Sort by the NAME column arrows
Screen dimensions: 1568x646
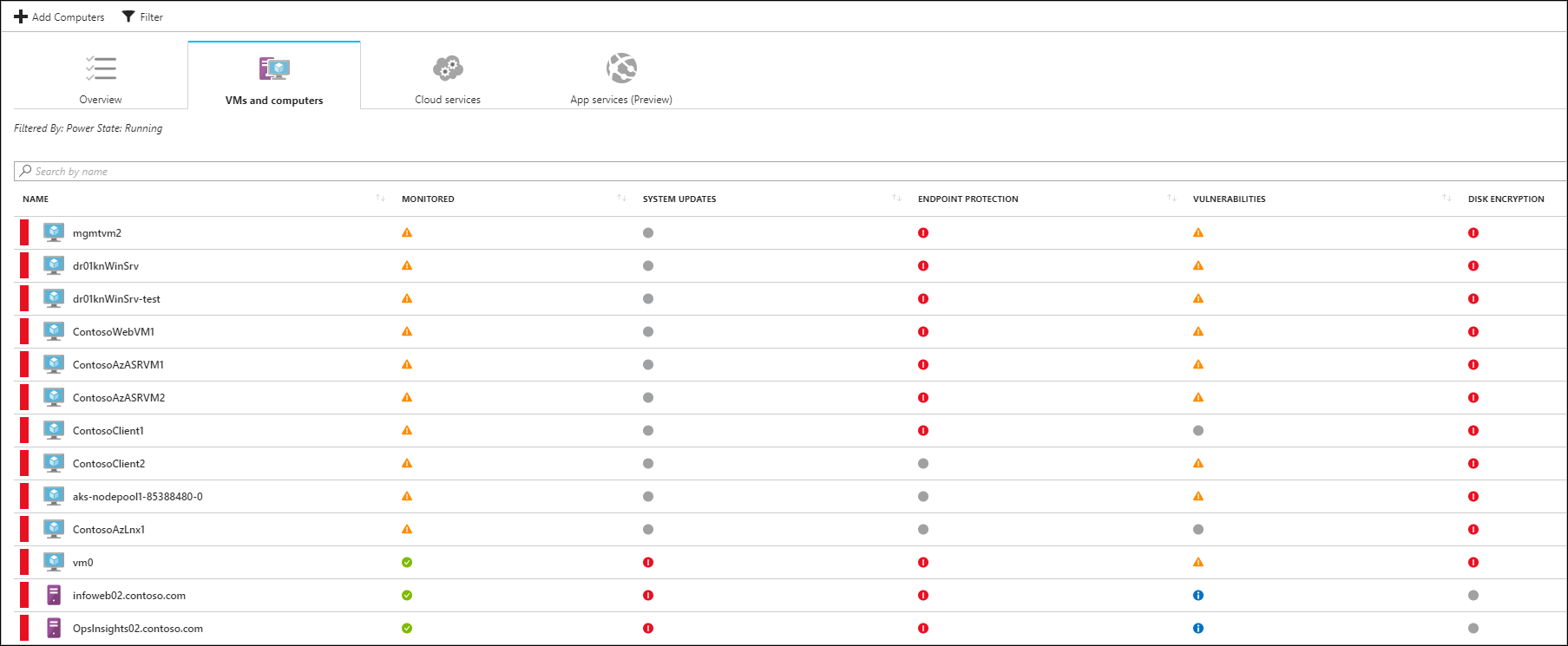(380, 199)
